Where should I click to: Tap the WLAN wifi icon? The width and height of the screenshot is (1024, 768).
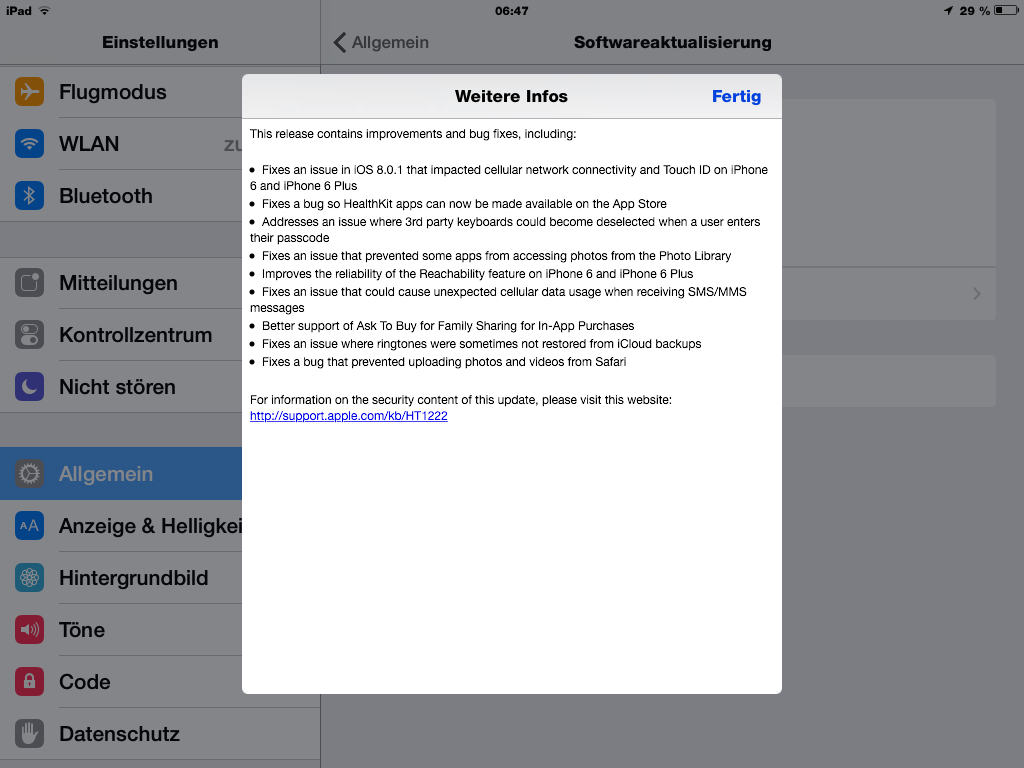[x=29, y=144]
